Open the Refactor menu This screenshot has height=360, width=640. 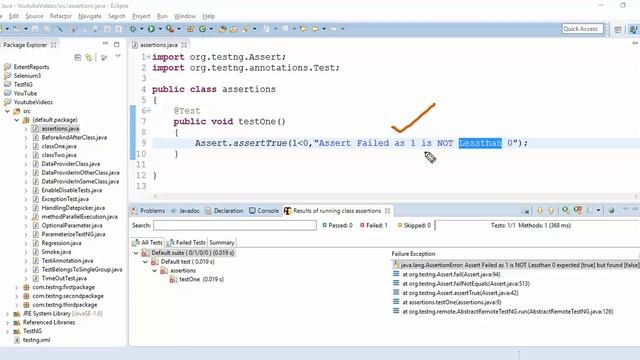[x=60, y=16]
